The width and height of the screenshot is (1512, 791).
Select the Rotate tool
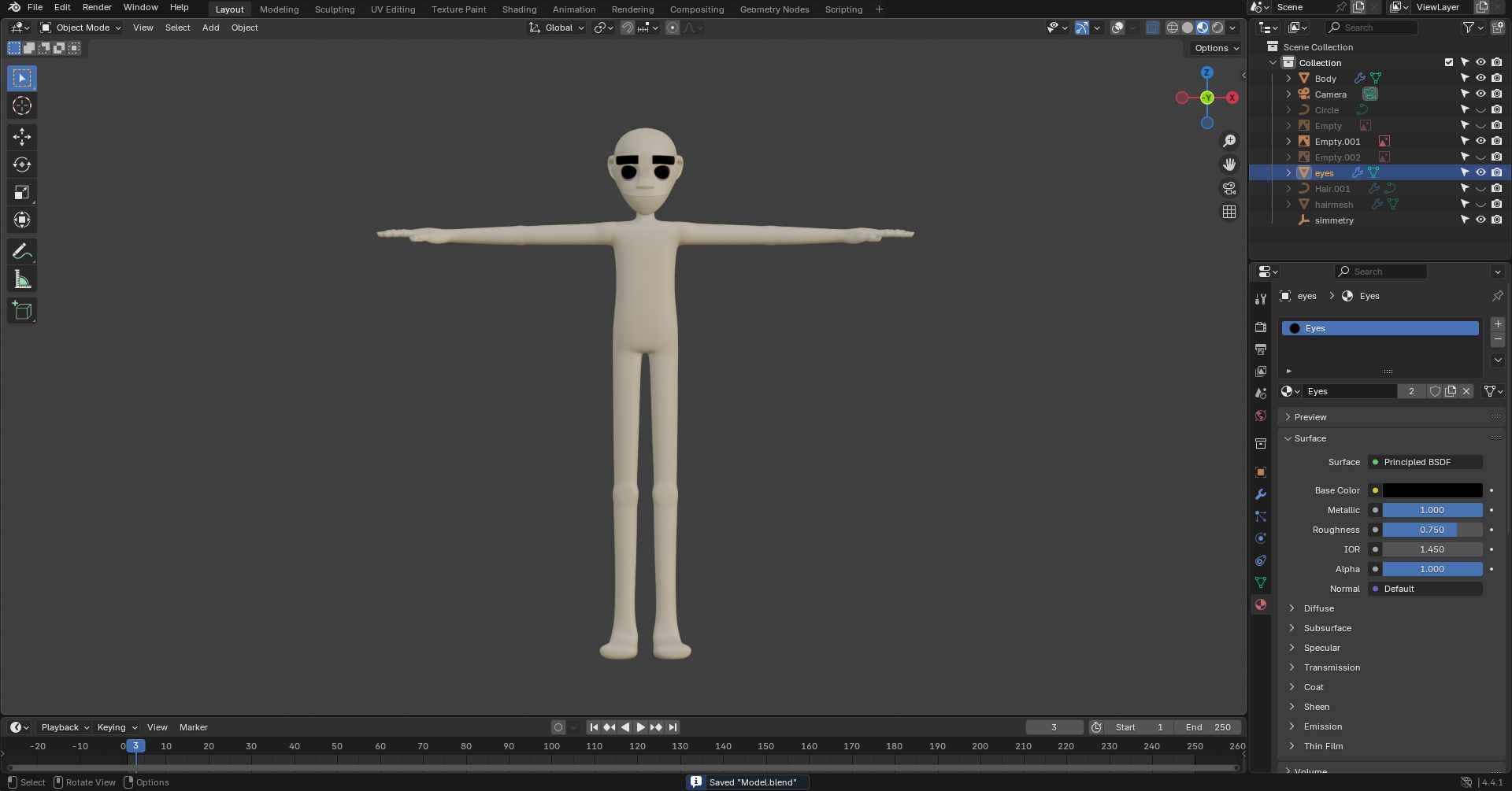coord(22,164)
